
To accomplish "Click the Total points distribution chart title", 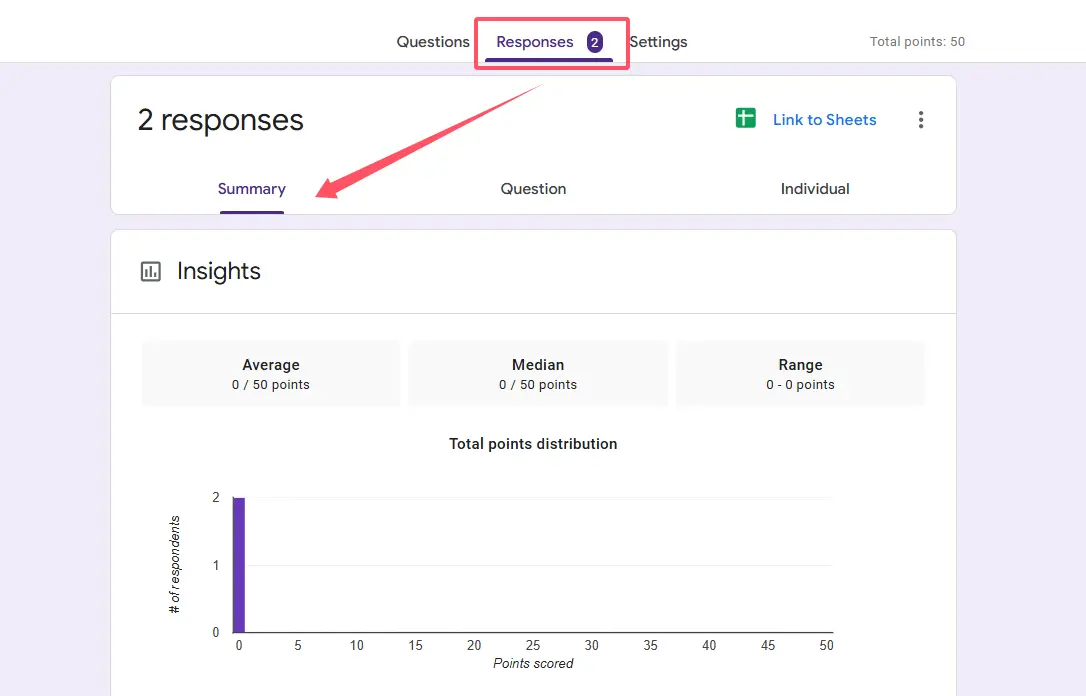I will point(533,444).
